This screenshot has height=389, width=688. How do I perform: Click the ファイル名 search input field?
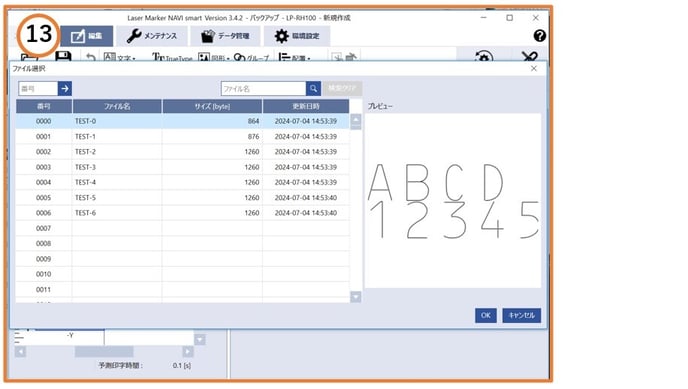coord(263,89)
